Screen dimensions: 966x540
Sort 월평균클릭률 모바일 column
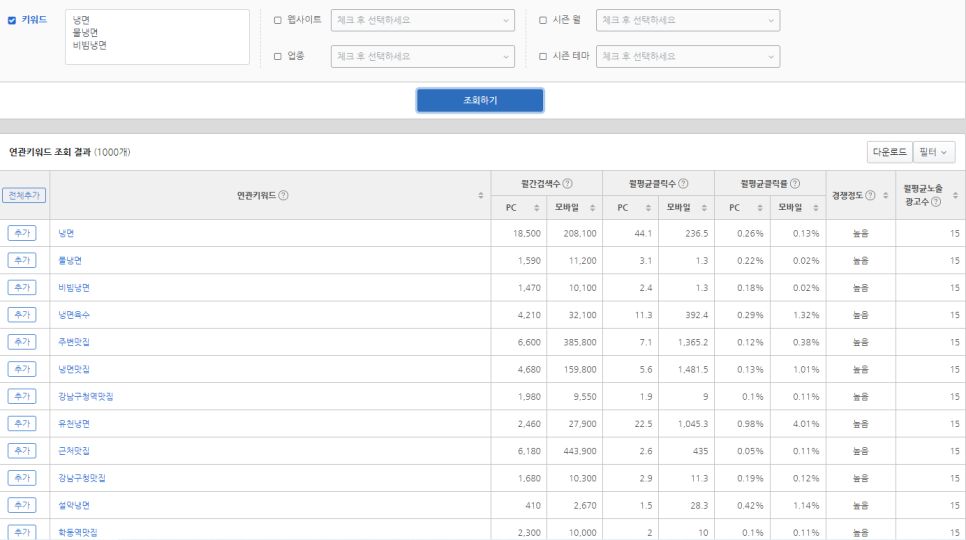[x=816, y=208]
